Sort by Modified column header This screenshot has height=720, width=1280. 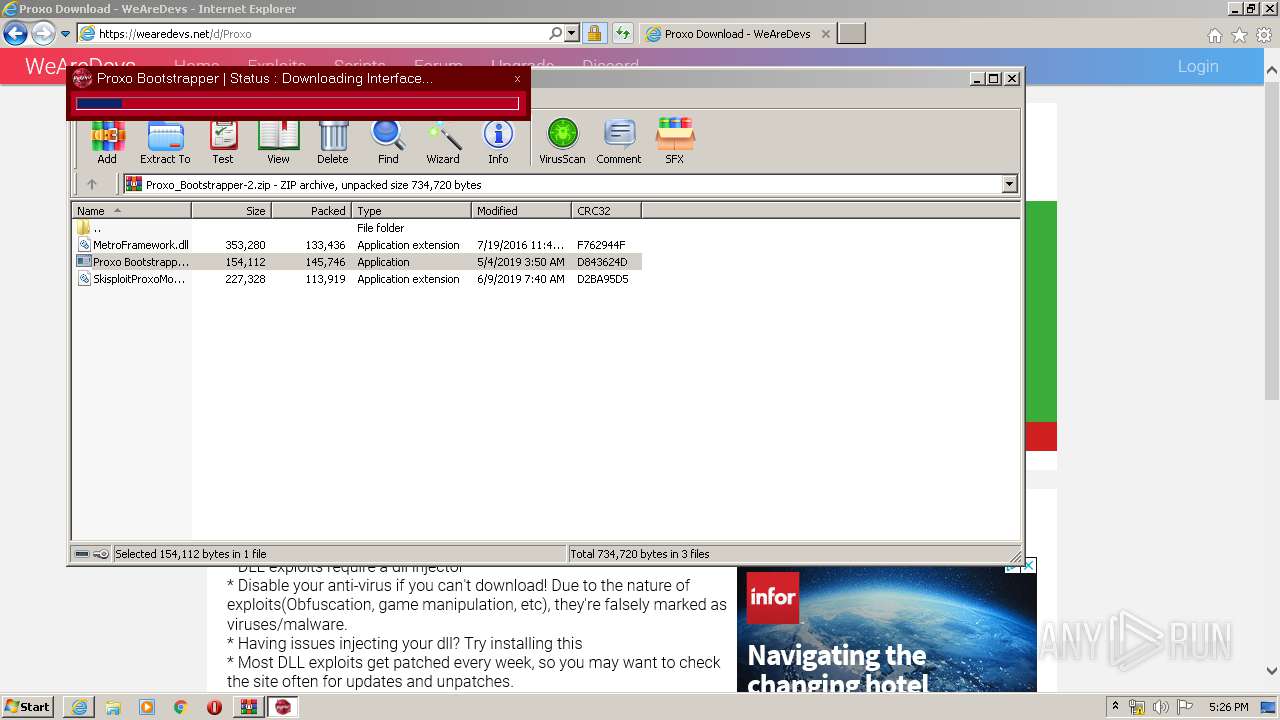(x=521, y=211)
